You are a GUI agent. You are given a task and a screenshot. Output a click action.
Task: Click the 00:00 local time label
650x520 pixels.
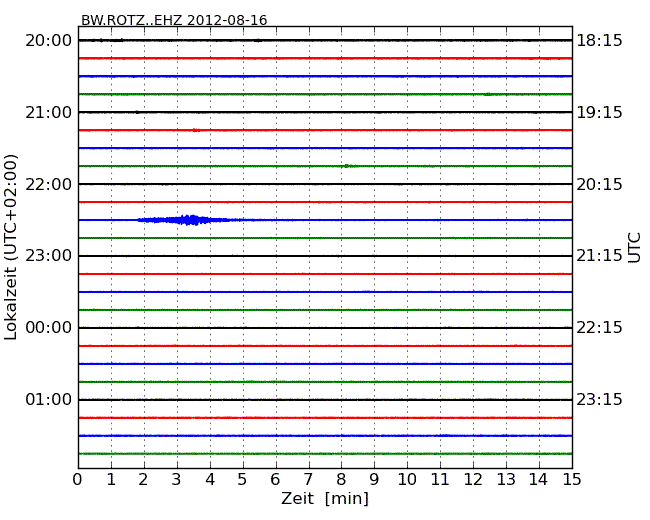tap(49, 328)
